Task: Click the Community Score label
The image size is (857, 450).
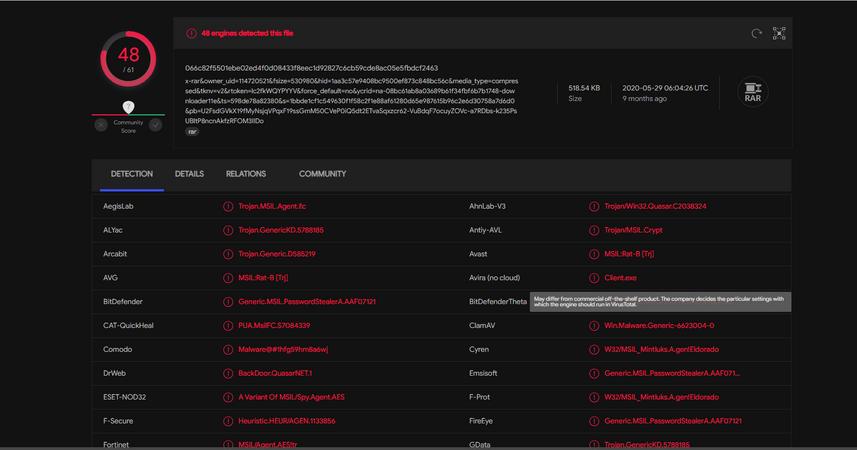Action: point(128,127)
